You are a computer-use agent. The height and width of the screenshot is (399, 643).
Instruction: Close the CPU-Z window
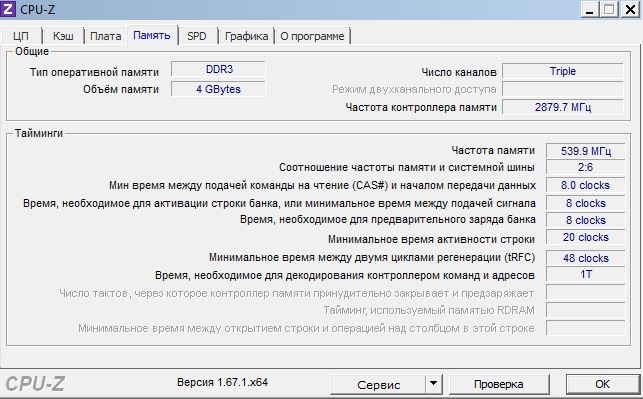click(629, 9)
